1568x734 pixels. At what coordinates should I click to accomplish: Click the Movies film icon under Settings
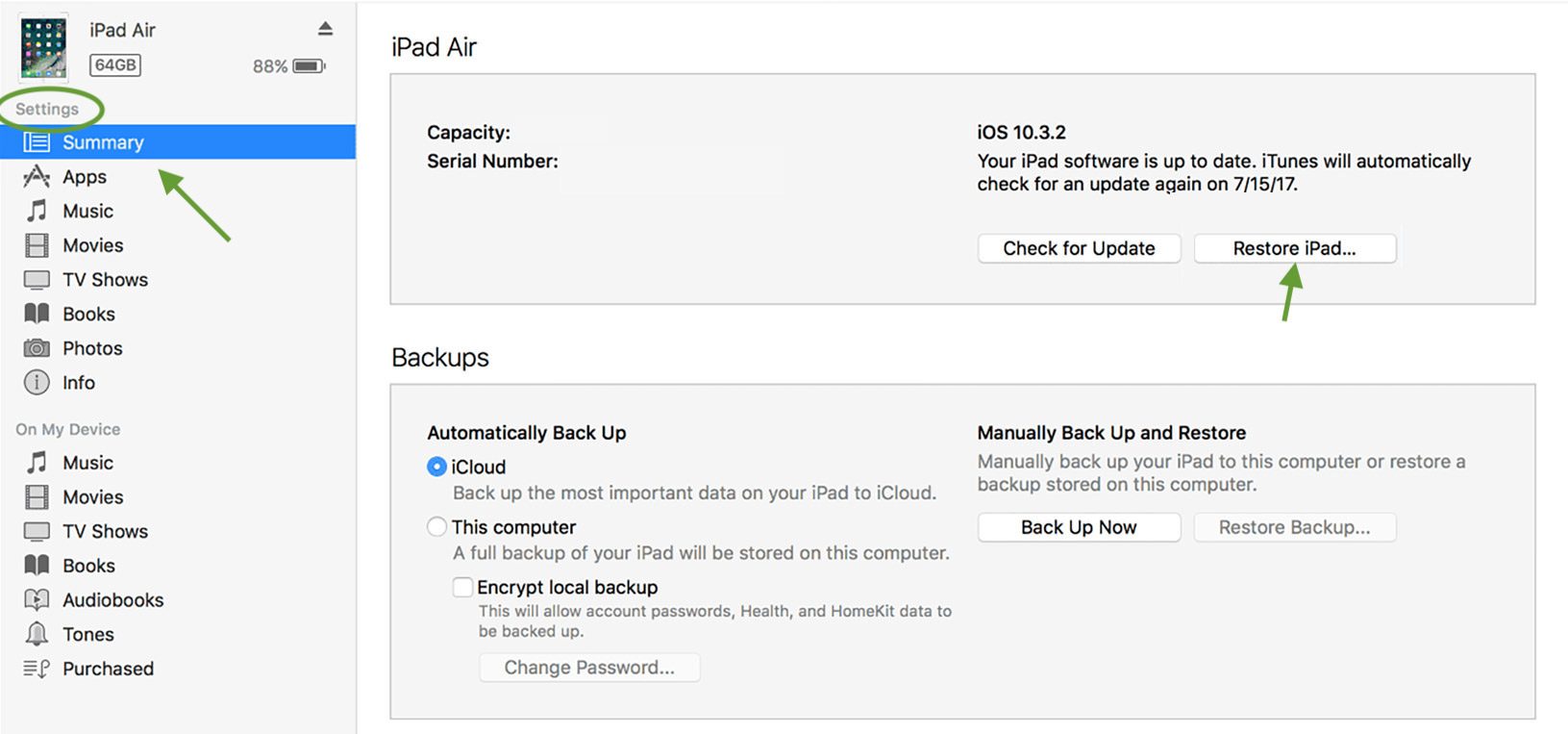(x=37, y=245)
